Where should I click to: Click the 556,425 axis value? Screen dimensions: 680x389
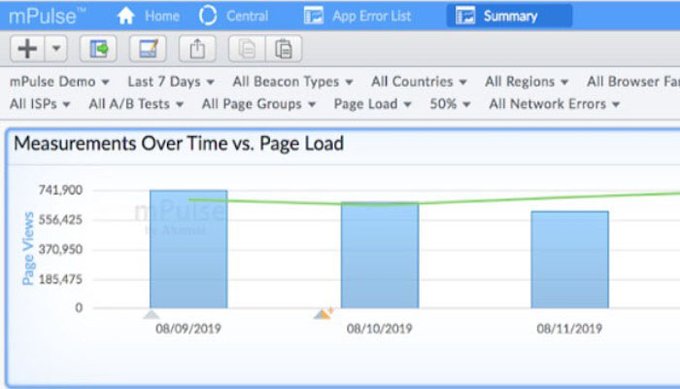(60, 220)
